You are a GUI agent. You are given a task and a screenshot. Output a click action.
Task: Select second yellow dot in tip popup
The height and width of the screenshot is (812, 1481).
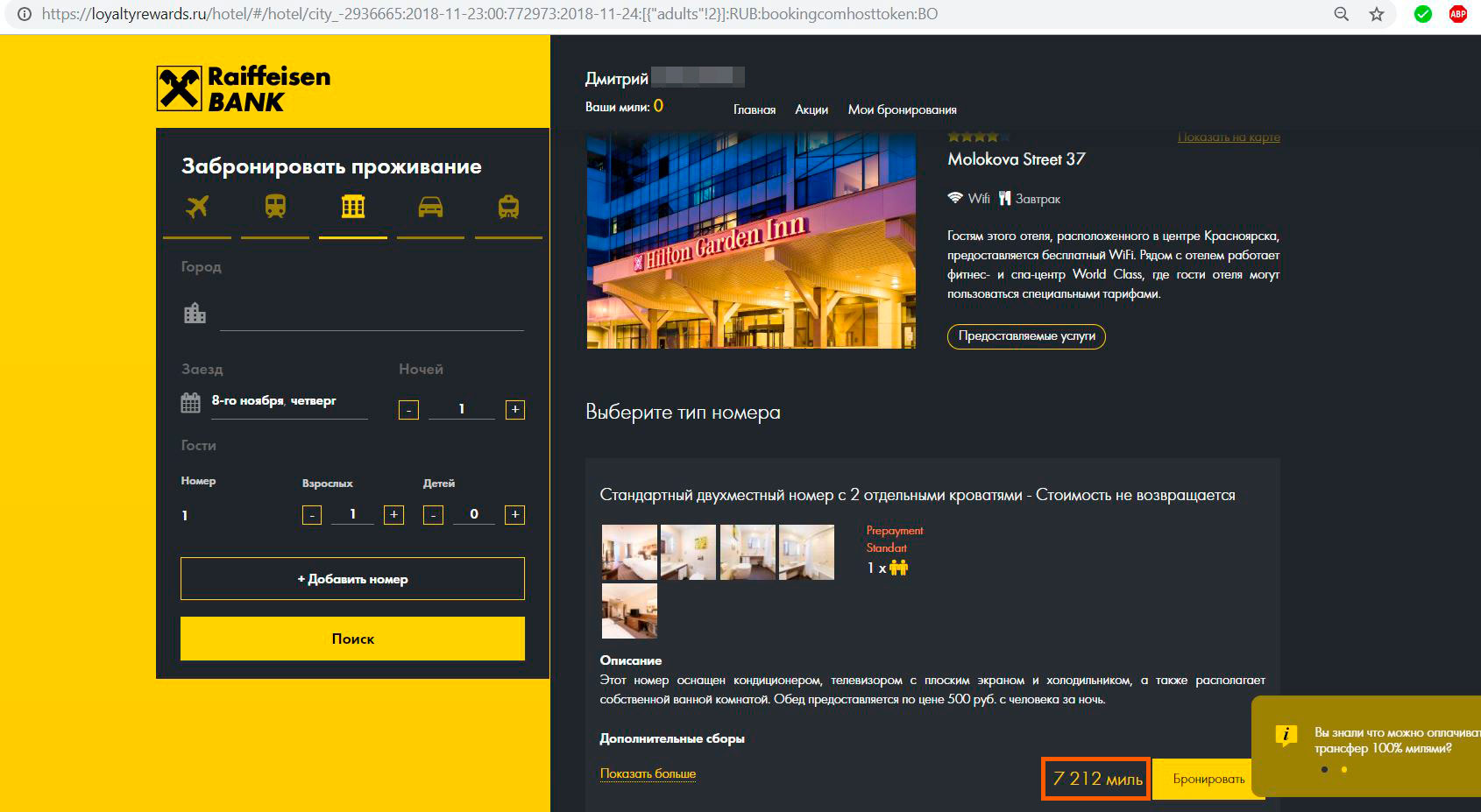click(x=1343, y=770)
